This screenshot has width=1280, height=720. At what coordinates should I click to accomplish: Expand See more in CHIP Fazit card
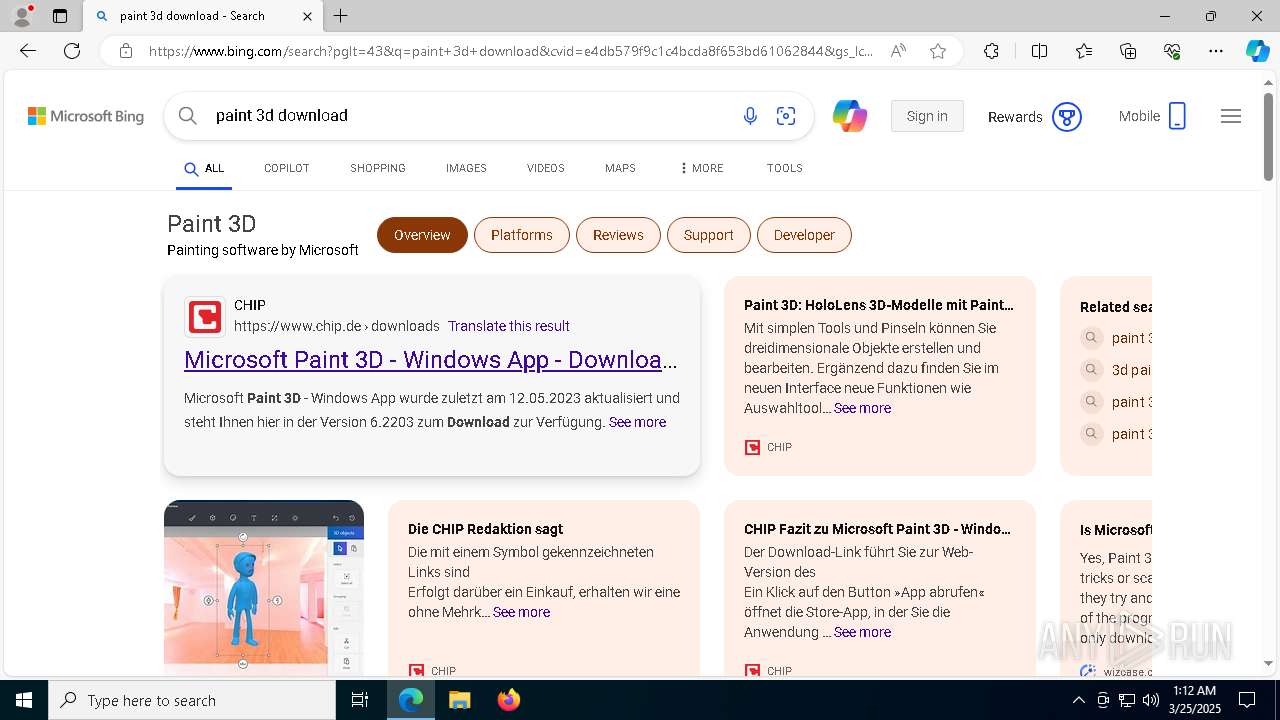click(x=862, y=632)
